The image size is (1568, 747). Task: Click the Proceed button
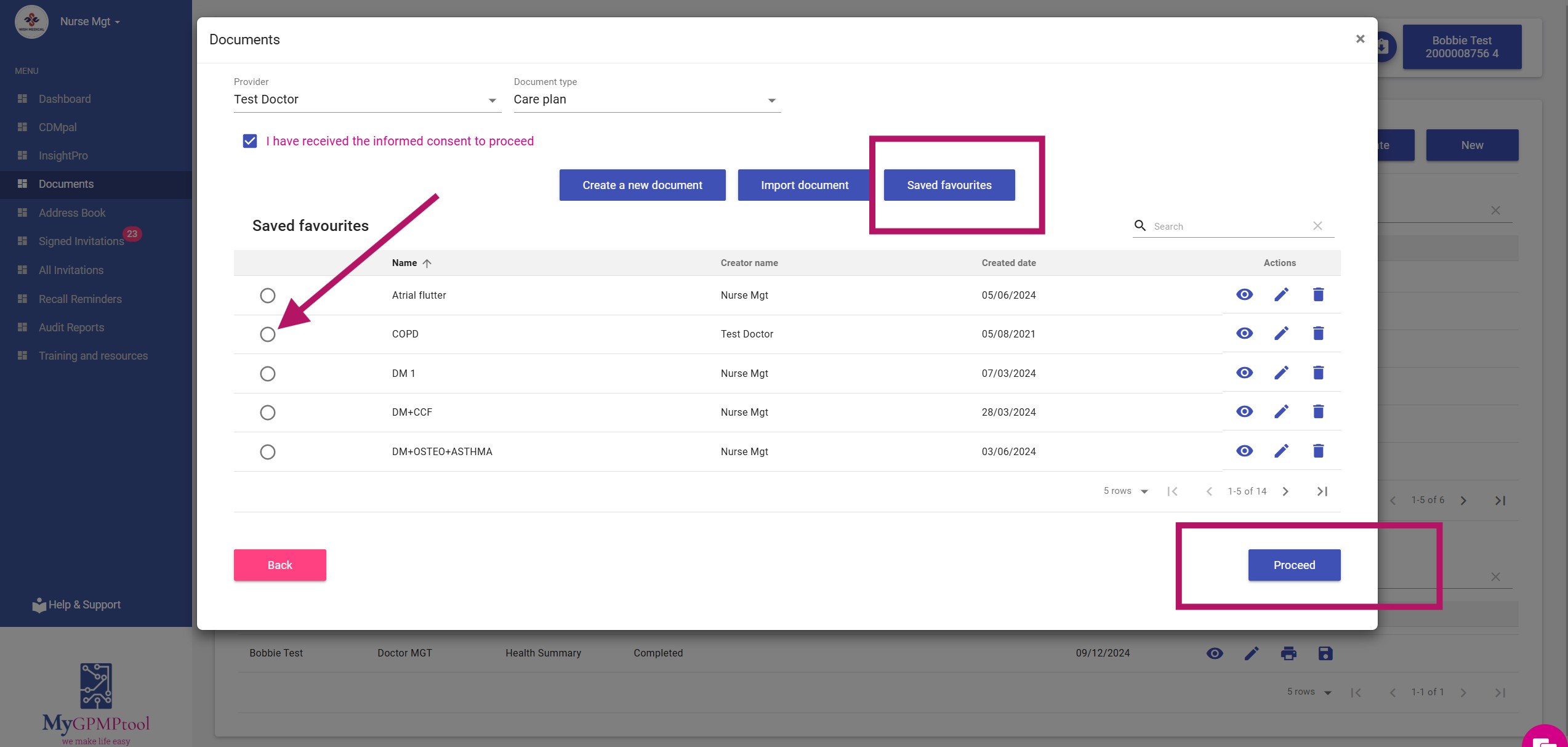(x=1294, y=565)
